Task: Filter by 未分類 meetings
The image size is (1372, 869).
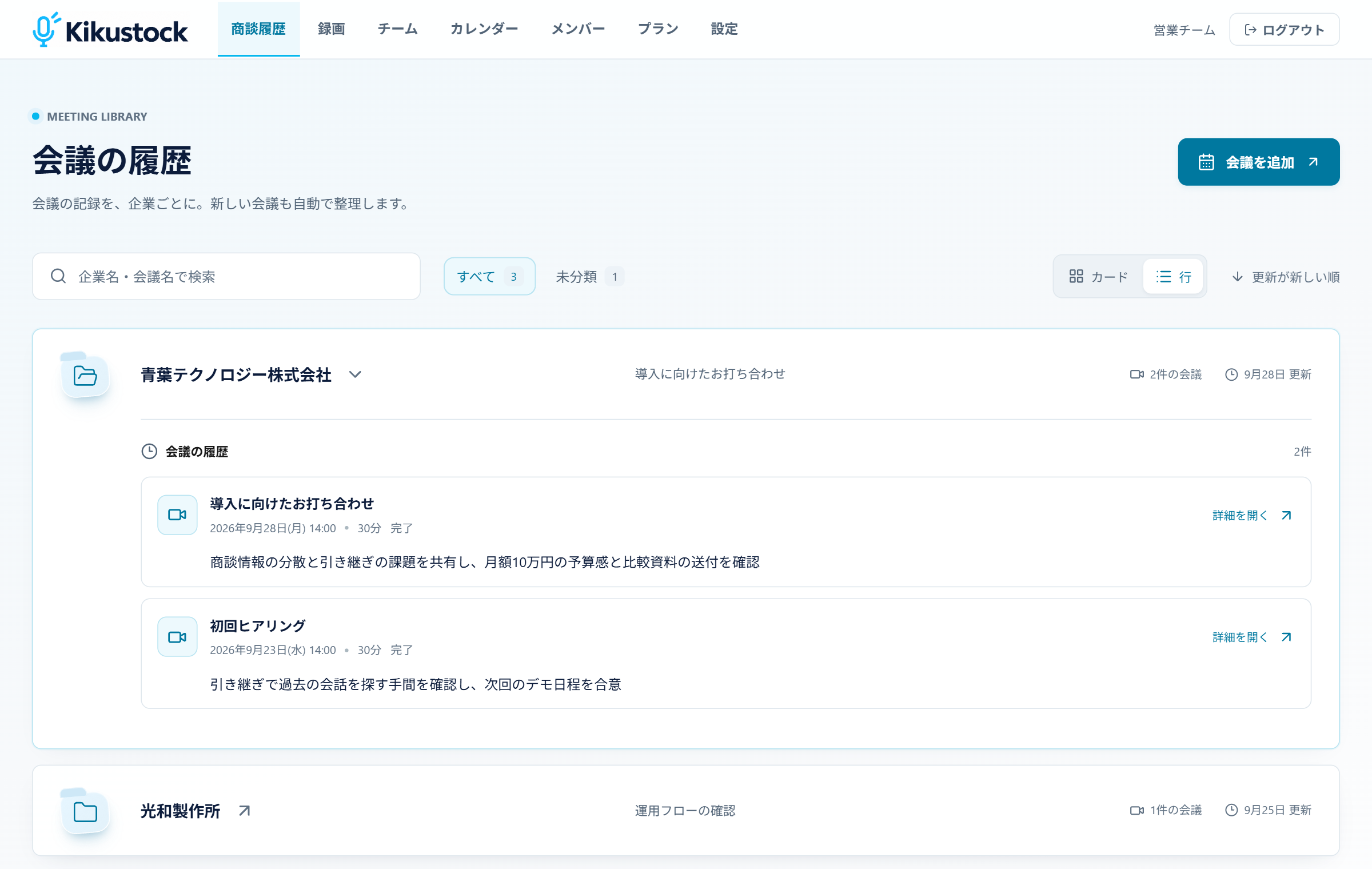Action: pyautogui.click(x=590, y=277)
